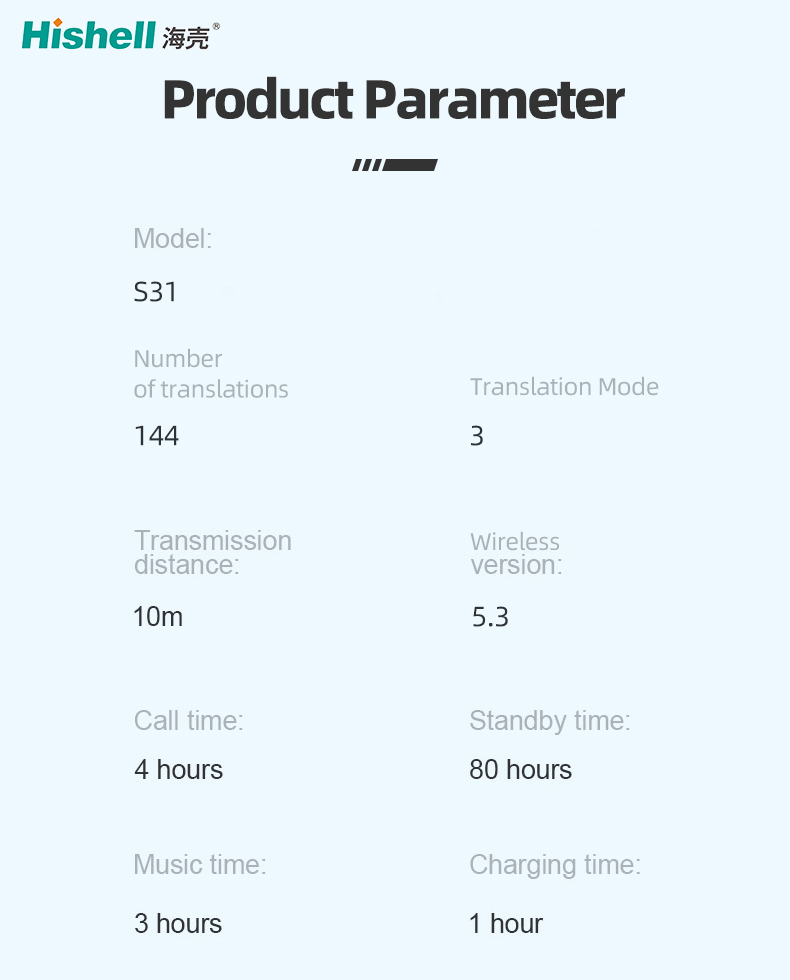The width and height of the screenshot is (790, 980).
Task: Select the 144 translations value
Action: (x=157, y=436)
